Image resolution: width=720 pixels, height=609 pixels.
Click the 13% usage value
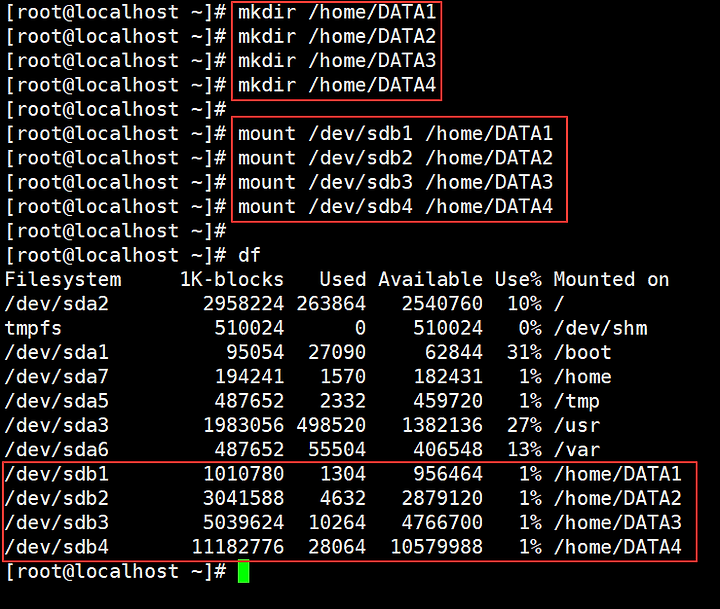524,450
